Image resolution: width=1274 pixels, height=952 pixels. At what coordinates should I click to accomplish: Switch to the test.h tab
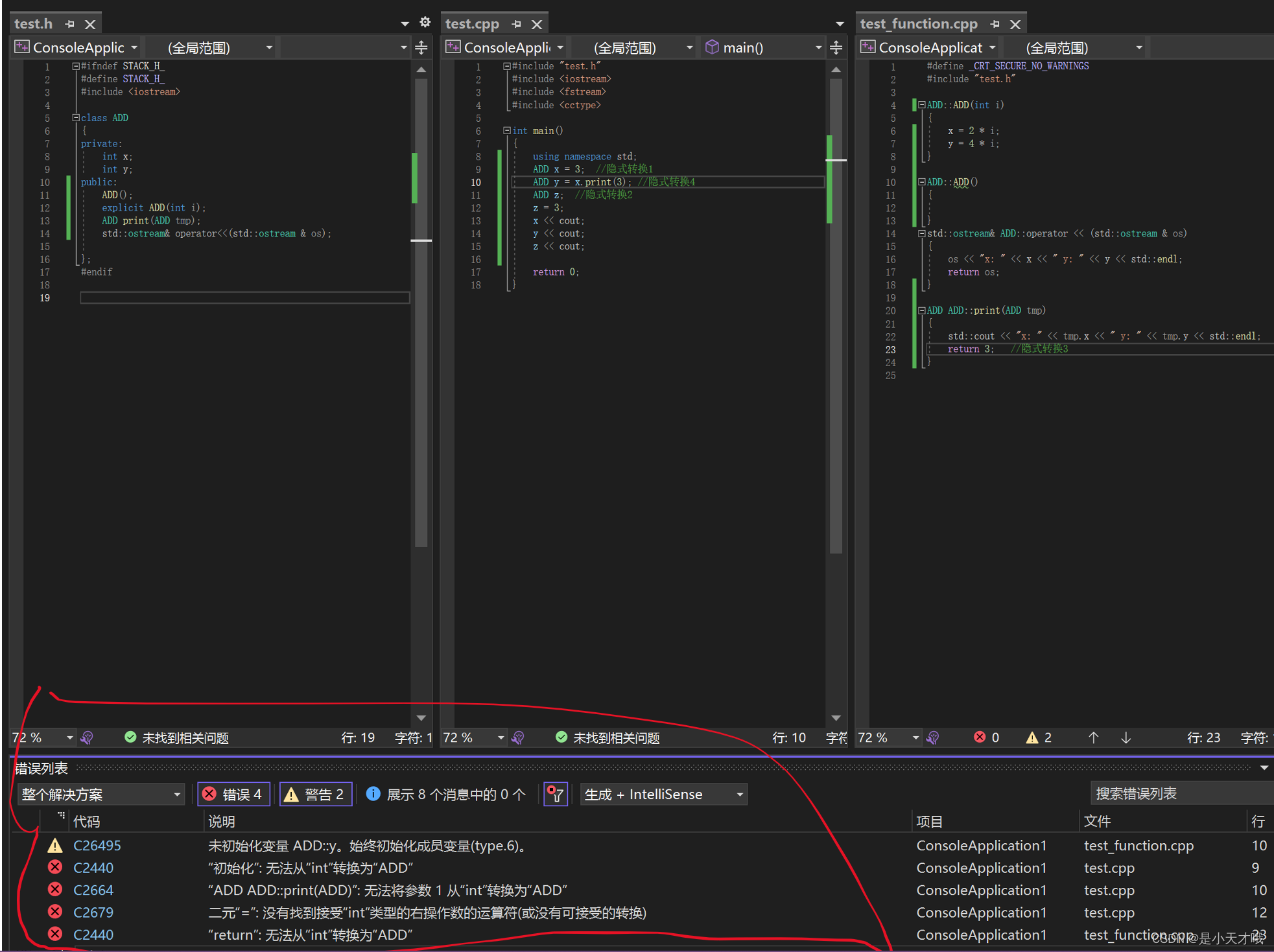pos(34,24)
